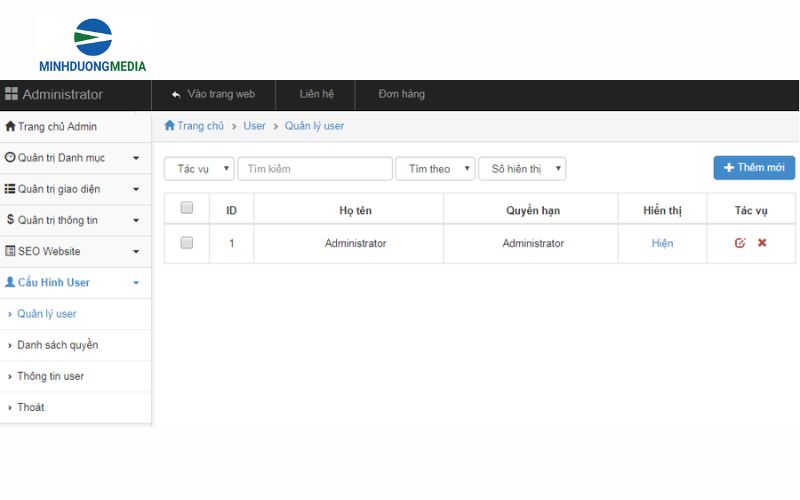The height and width of the screenshot is (500, 800).
Task: Click the MinhDuongMedia logo
Action: [x=95, y=47]
